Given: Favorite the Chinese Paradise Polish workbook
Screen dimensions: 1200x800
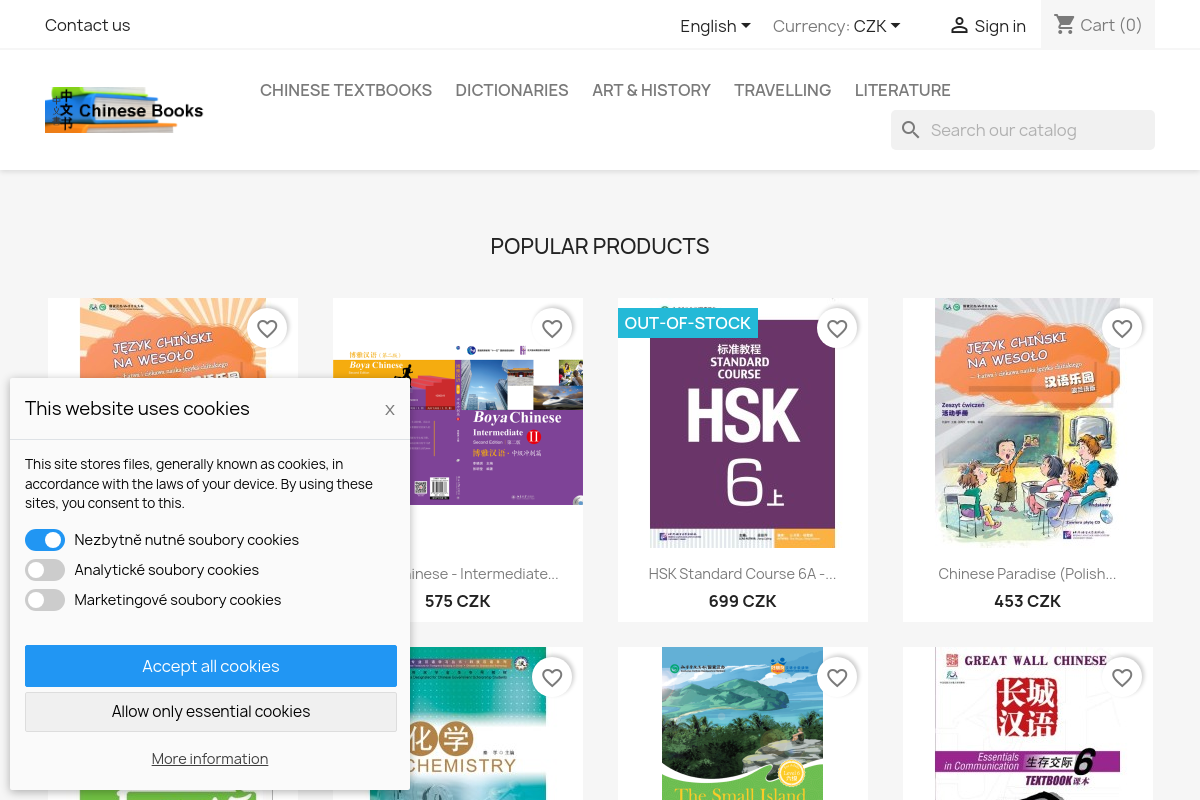Looking at the screenshot, I should tap(1122, 328).
